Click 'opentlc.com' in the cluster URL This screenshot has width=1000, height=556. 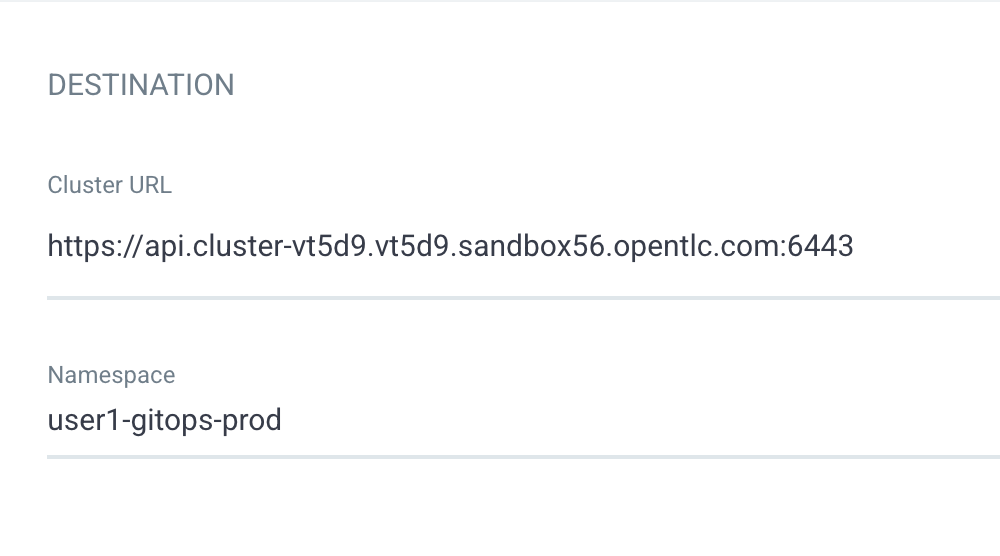click(696, 246)
